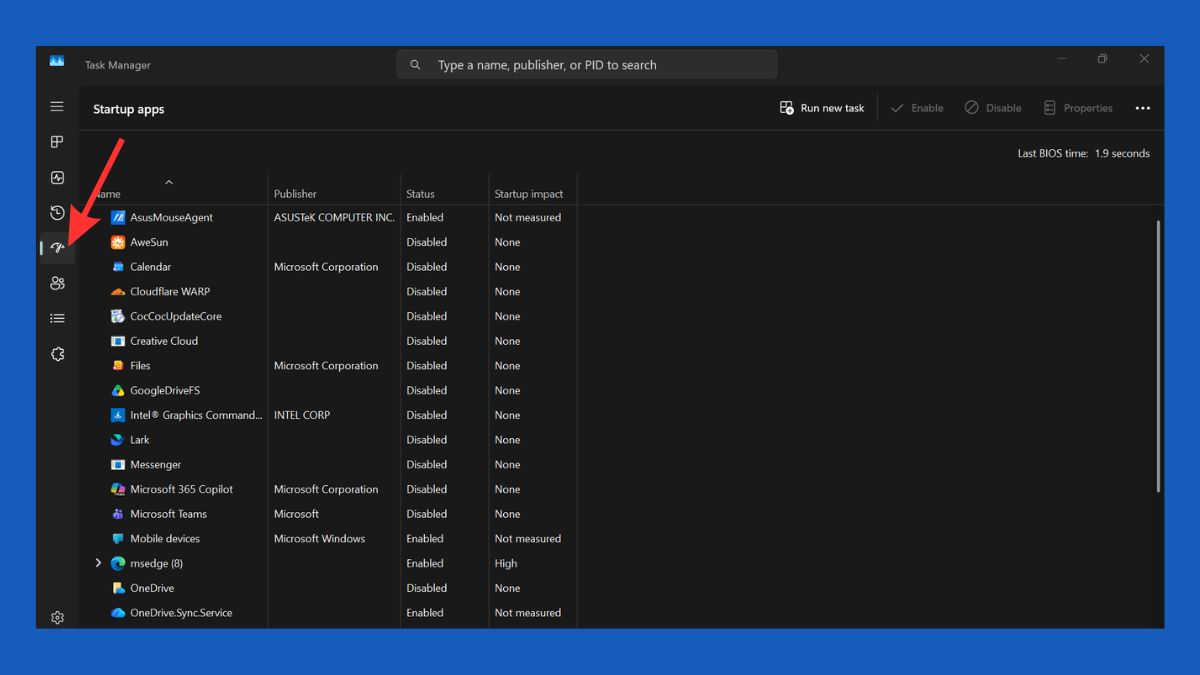Click the GoogleDriveFS app icon
1200x675 pixels.
coord(118,390)
